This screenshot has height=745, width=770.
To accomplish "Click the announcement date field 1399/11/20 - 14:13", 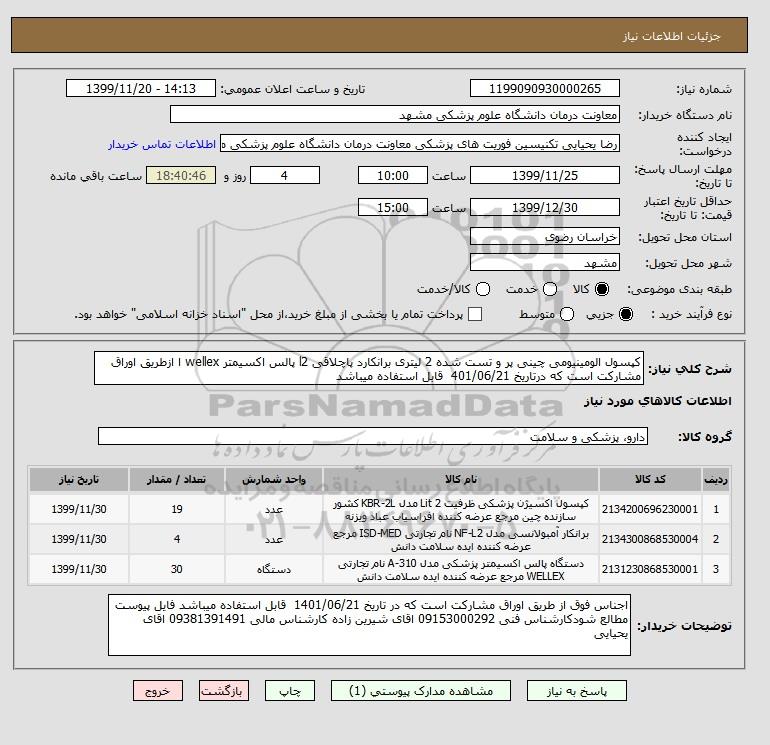I will [141, 88].
